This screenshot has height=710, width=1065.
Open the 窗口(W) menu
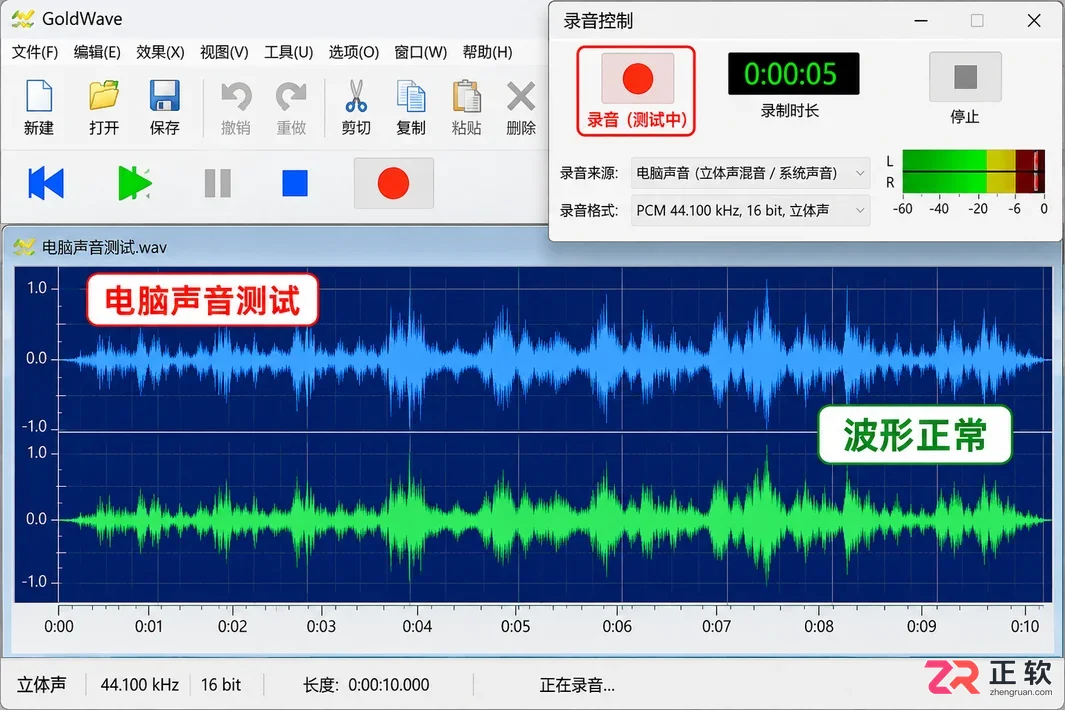(420, 52)
